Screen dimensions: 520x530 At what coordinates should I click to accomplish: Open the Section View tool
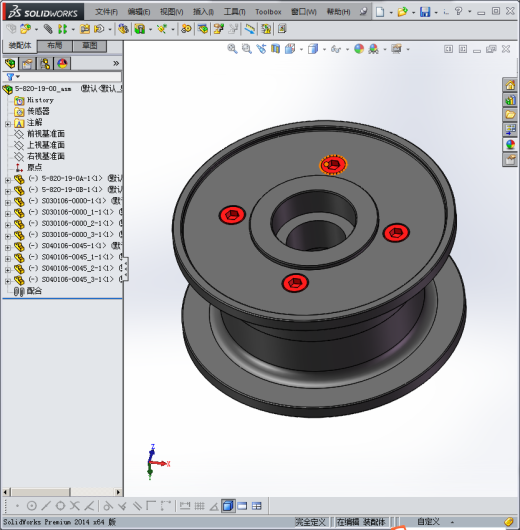[x=275, y=49]
